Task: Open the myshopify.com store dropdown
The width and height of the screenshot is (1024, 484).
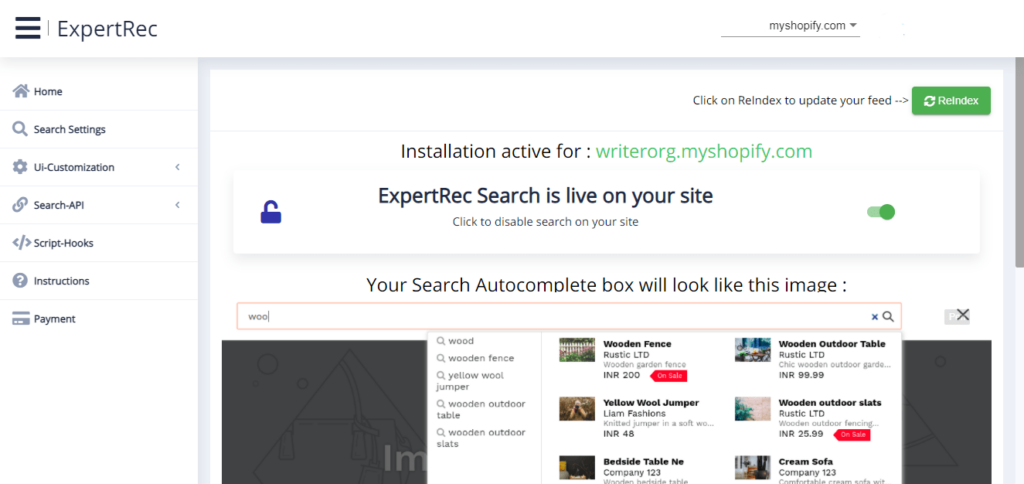Action: [790, 26]
